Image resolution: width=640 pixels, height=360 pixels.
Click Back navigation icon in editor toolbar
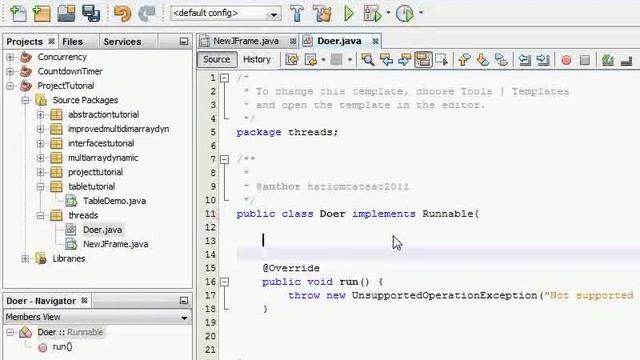(311, 60)
